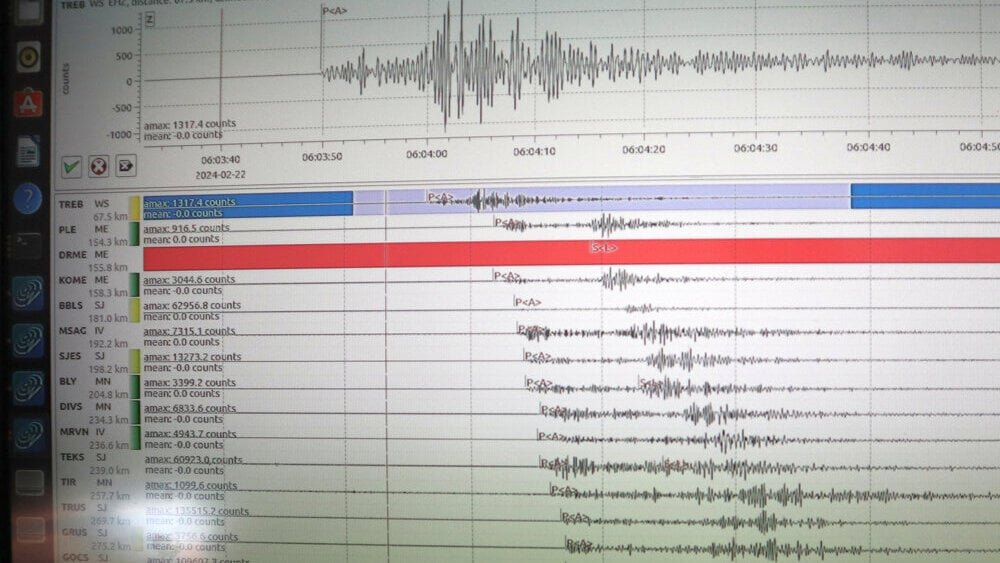
Task: Click the P<A> pick marker in zoom trace
Action: click(x=336, y=10)
